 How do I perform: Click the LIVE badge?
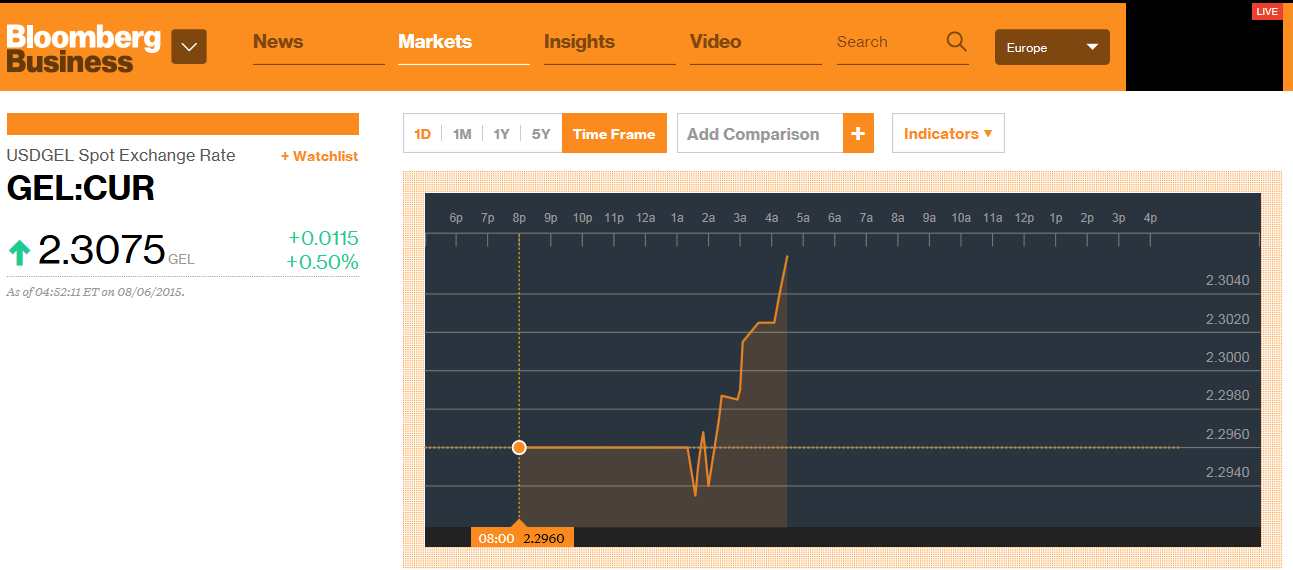[x=1267, y=12]
